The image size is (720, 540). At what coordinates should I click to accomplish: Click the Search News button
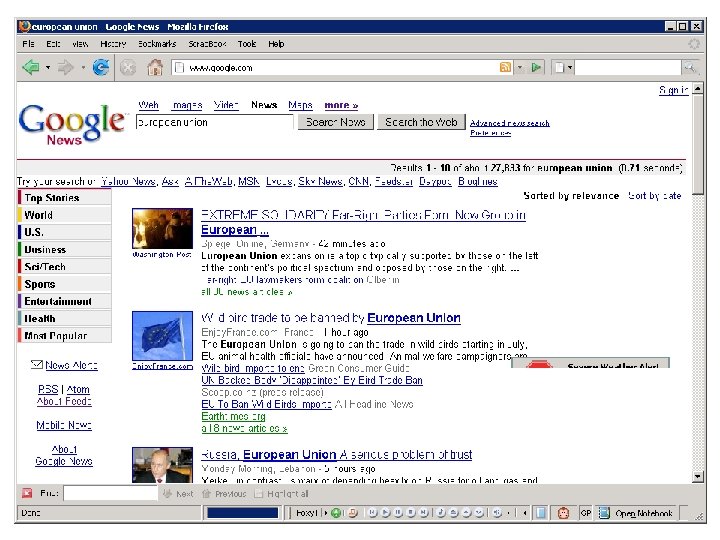click(x=336, y=122)
